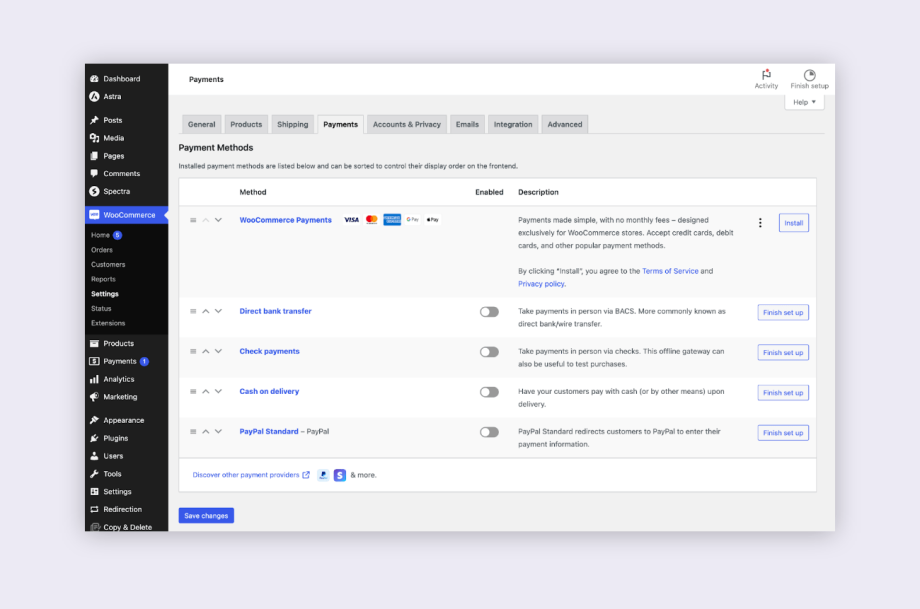Open Cash on delivery method link

(269, 391)
